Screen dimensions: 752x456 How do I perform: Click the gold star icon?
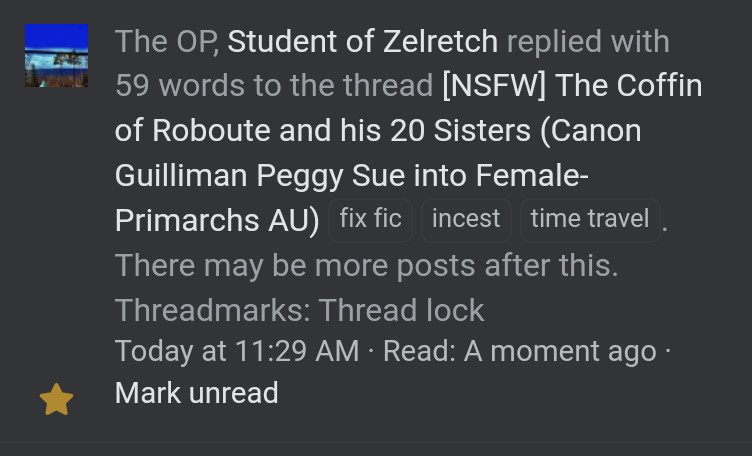tap(56, 400)
